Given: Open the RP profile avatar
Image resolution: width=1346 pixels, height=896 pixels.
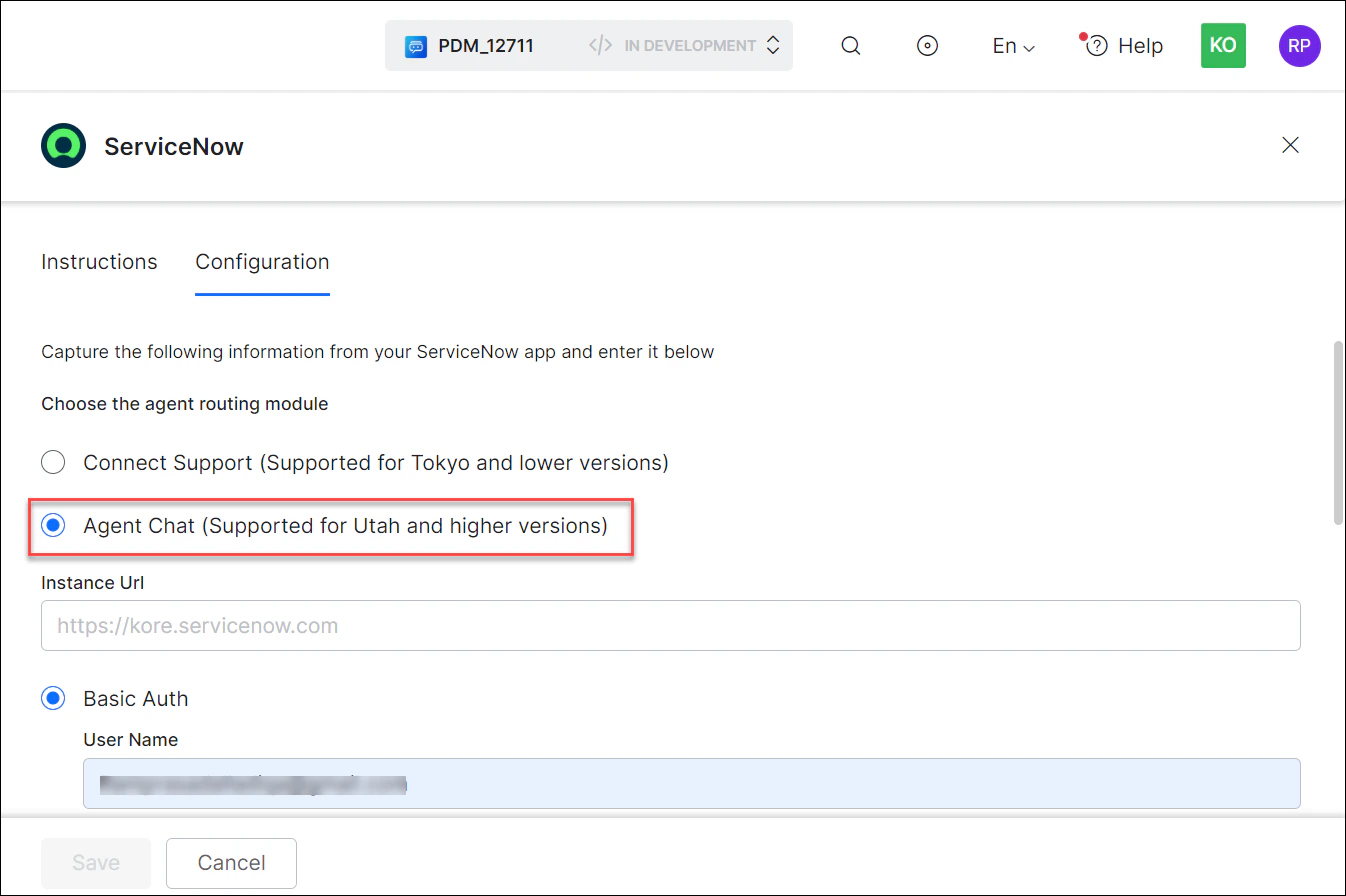Looking at the screenshot, I should click(1299, 45).
